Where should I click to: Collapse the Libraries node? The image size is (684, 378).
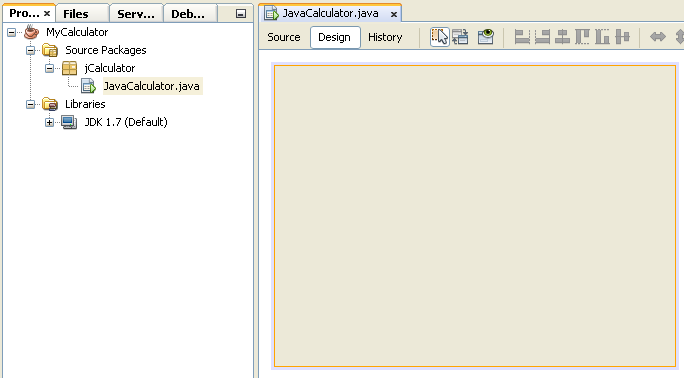coord(31,105)
